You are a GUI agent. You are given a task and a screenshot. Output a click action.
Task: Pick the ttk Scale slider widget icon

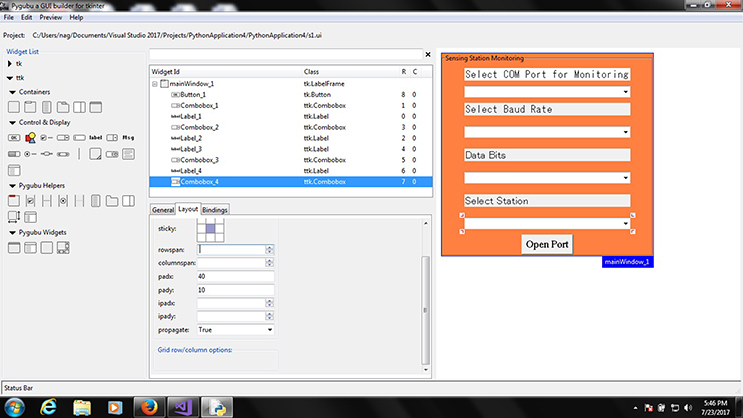coord(46,154)
